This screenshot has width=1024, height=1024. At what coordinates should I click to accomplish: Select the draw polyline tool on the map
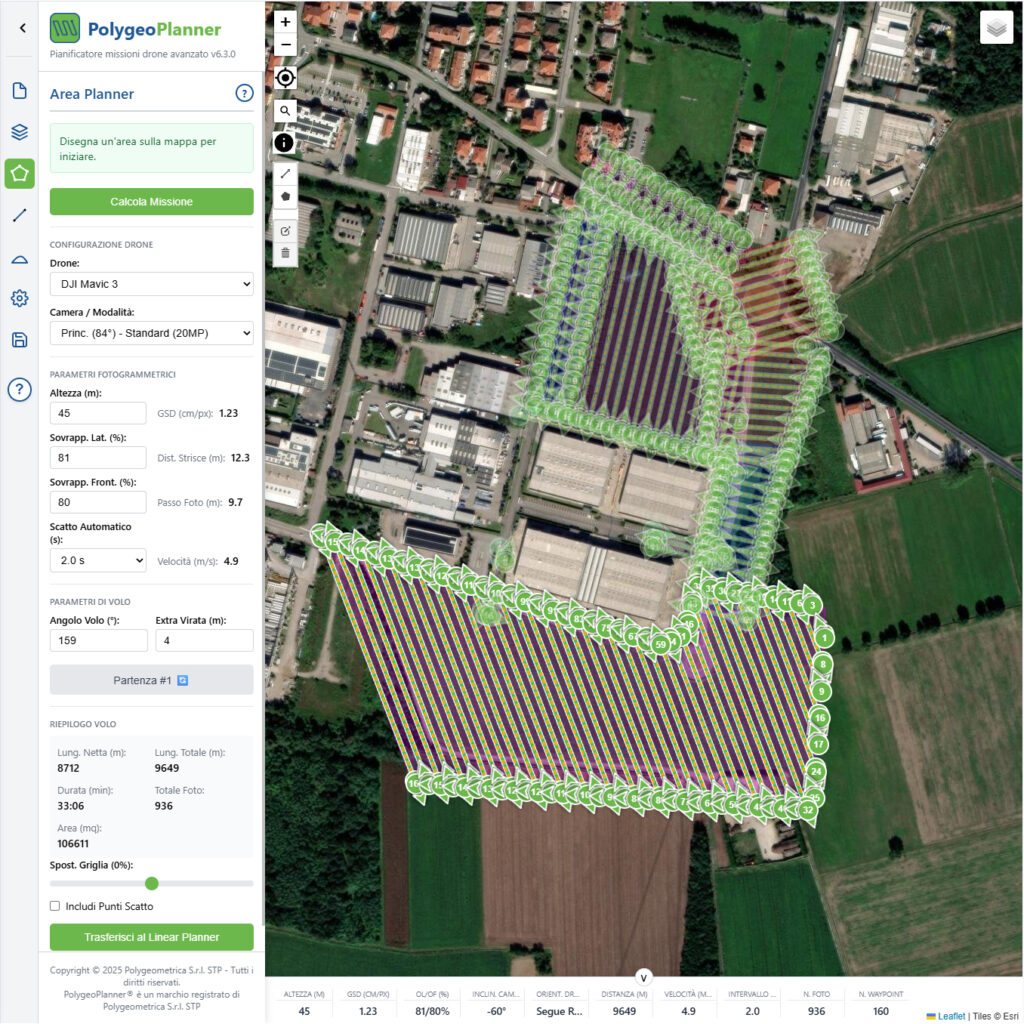(285, 174)
